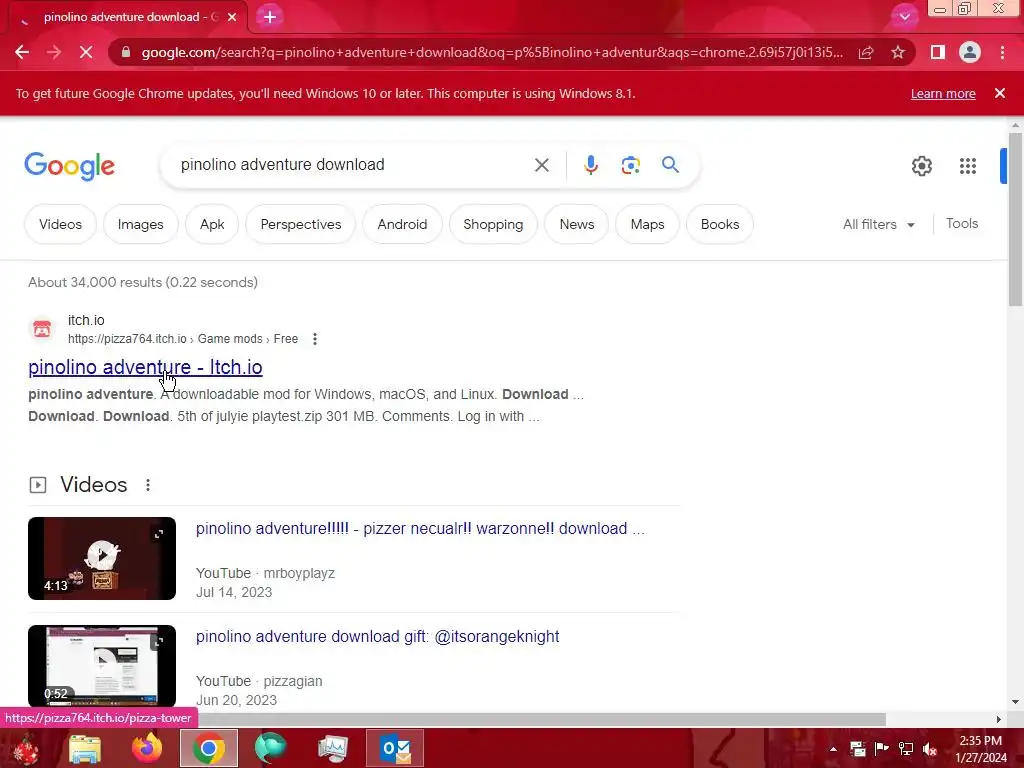Open the Chrome side panel

click(937, 52)
